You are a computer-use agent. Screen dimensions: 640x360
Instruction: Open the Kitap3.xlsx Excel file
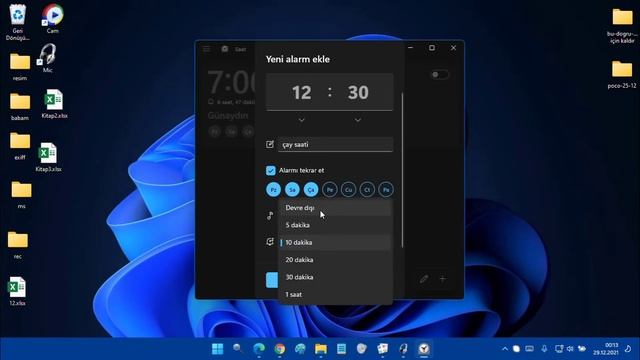48,157
